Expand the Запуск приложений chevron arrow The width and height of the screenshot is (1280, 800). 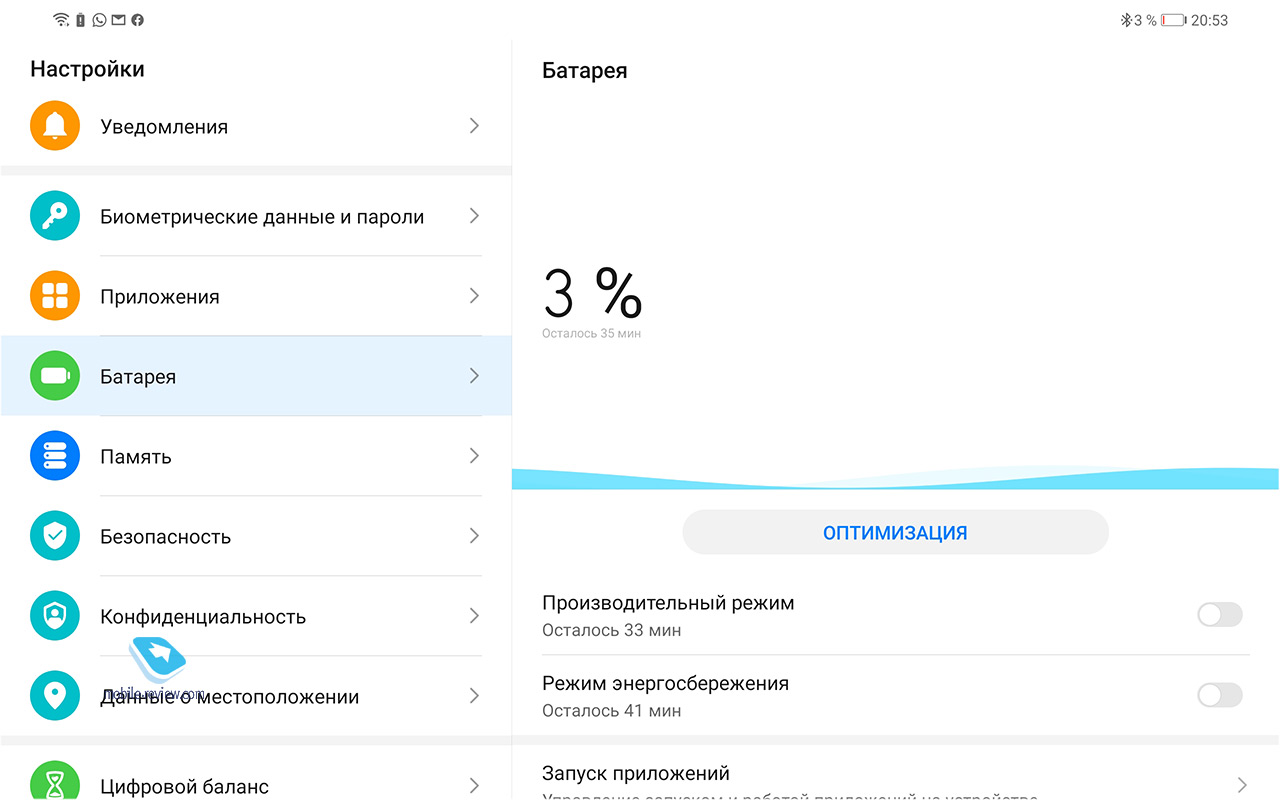click(x=1242, y=785)
